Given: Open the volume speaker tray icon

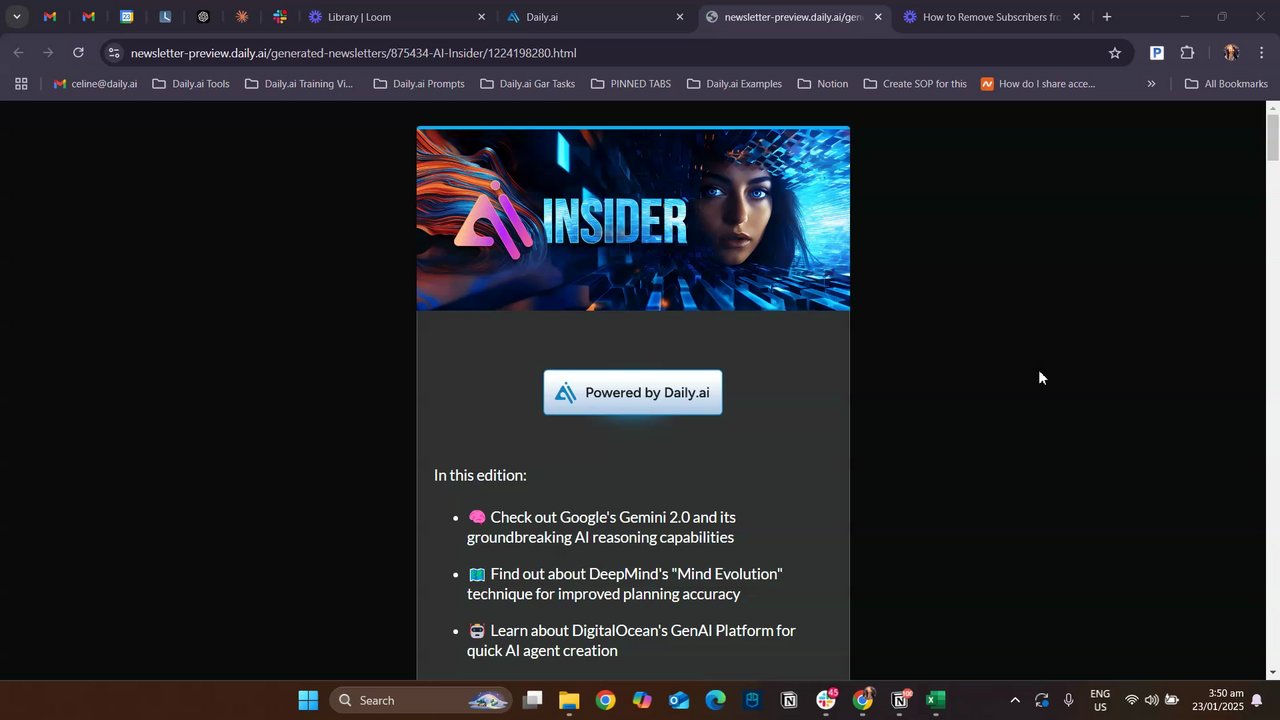Looking at the screenshot, I should (1151, 700).
